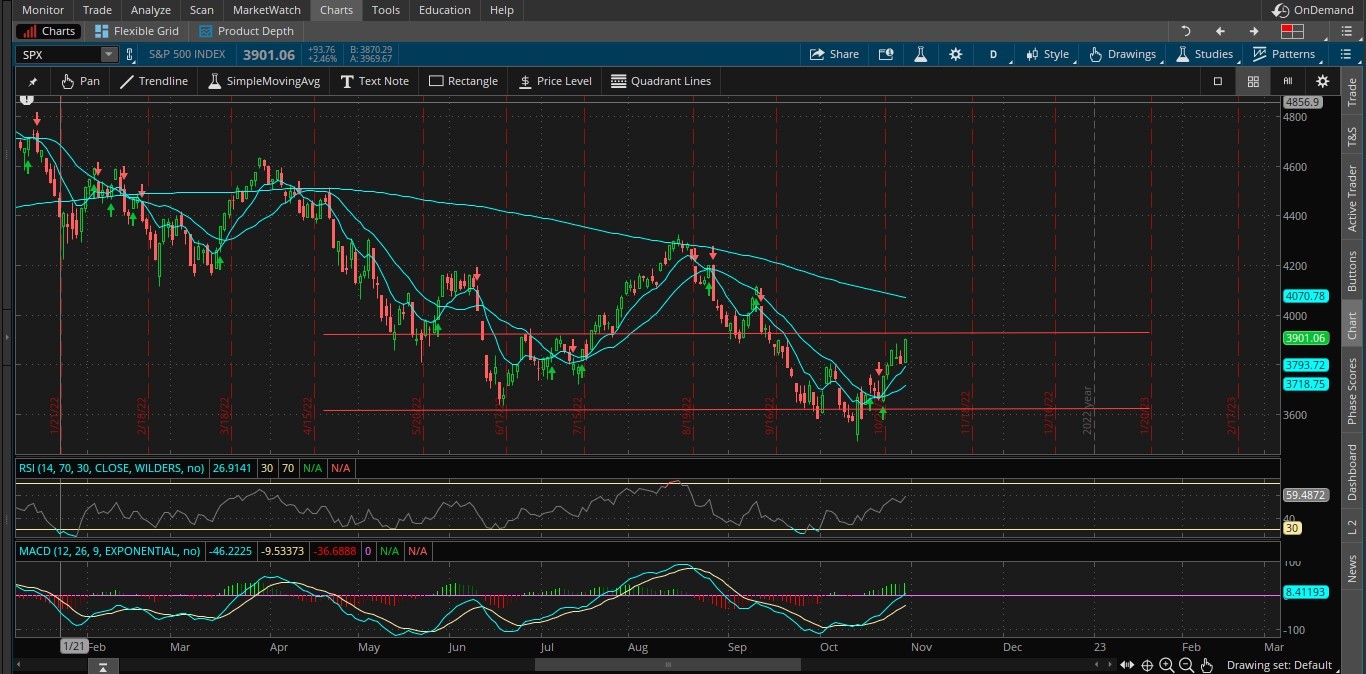Switch to the Flexible Grid subtab
Screen dimensions: 1366x674
[136, 31]
